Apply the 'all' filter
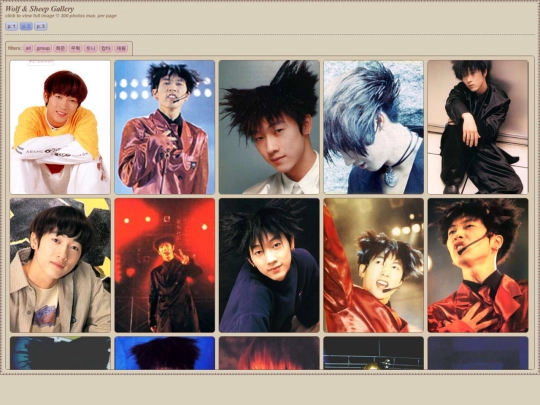Image resolution: width=540 pixels, height=405 pixels. click(28, 49)
